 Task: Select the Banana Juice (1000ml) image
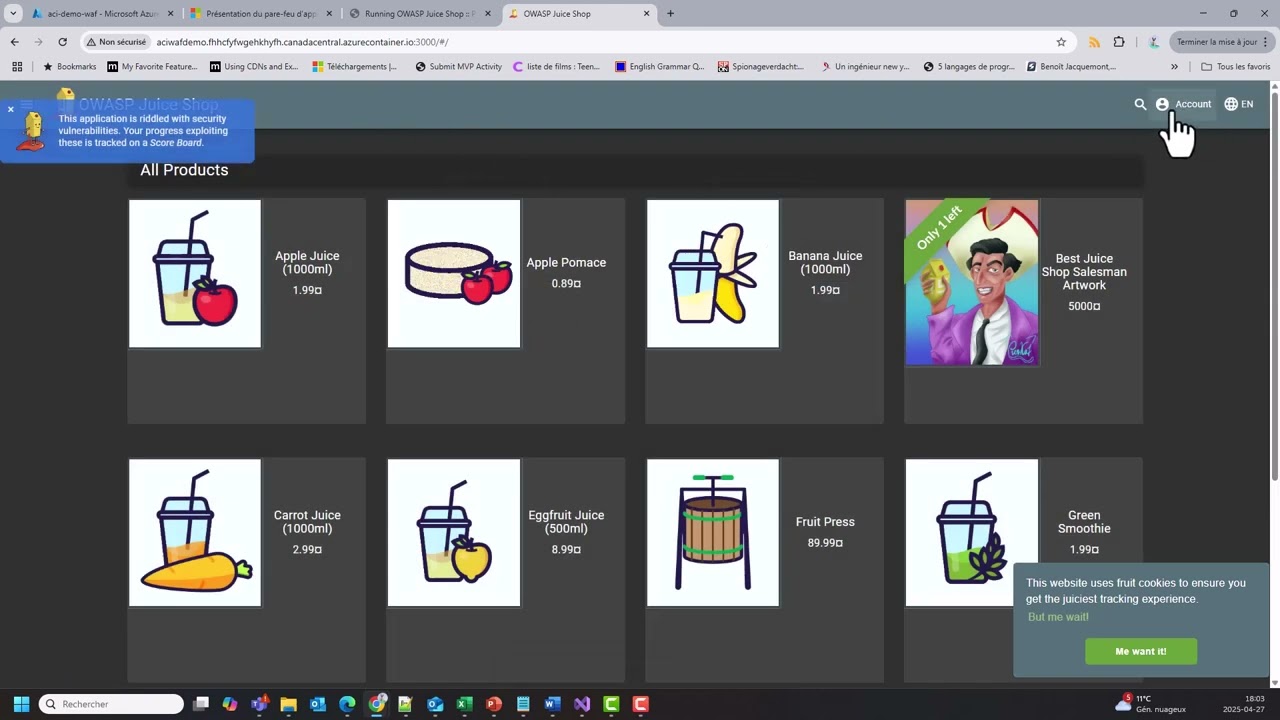pyautogui.click(x=713, y=274)
